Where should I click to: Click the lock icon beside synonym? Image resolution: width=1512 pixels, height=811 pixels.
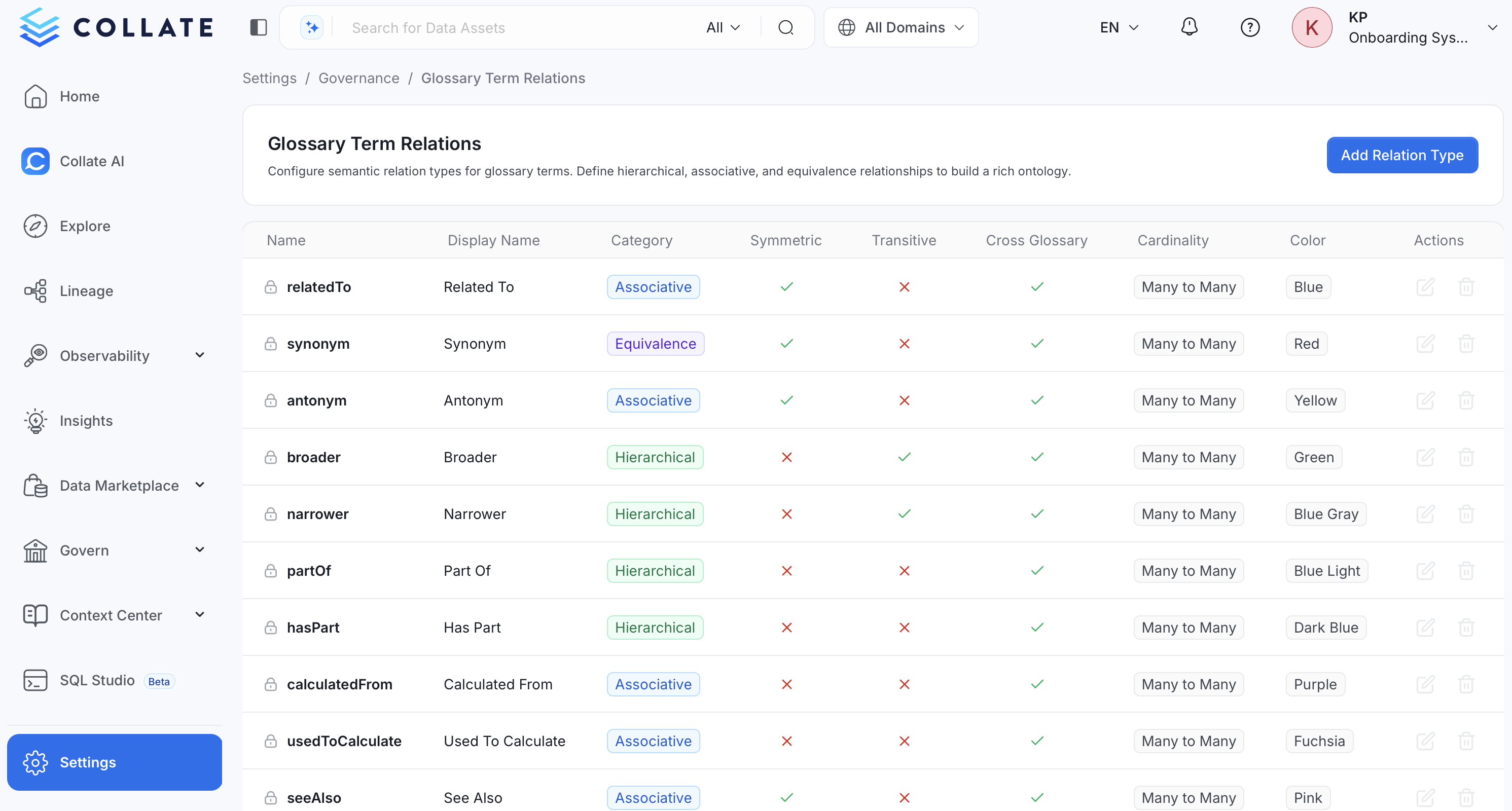271,344
